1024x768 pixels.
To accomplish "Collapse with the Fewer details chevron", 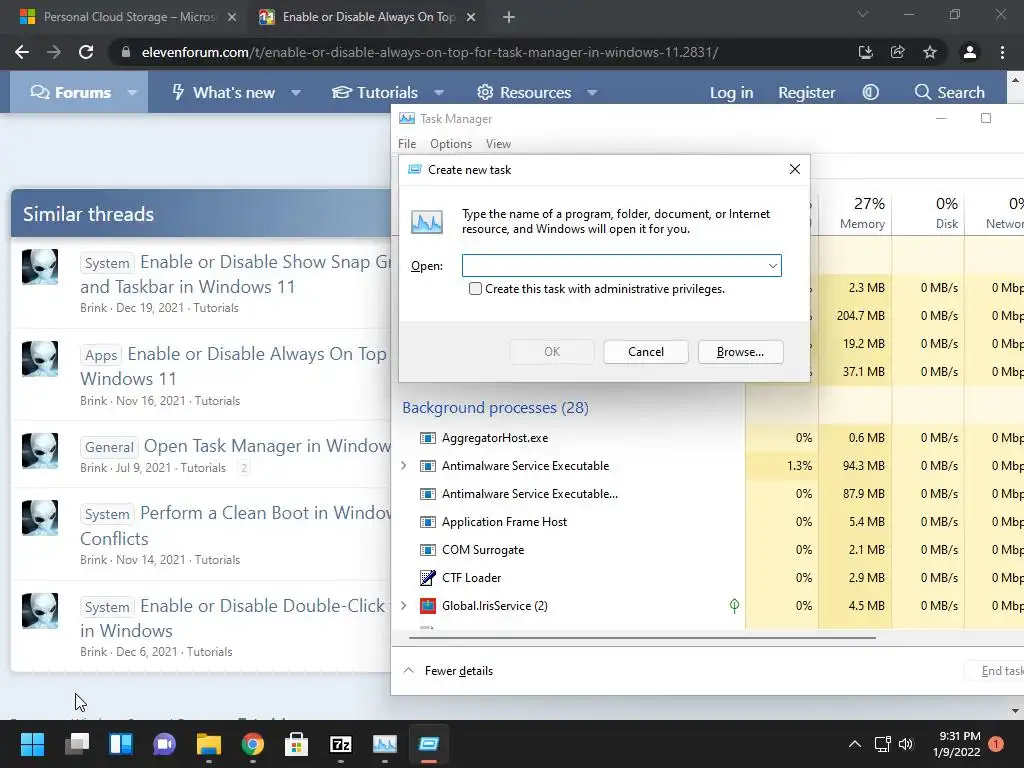I will (409, 671).
